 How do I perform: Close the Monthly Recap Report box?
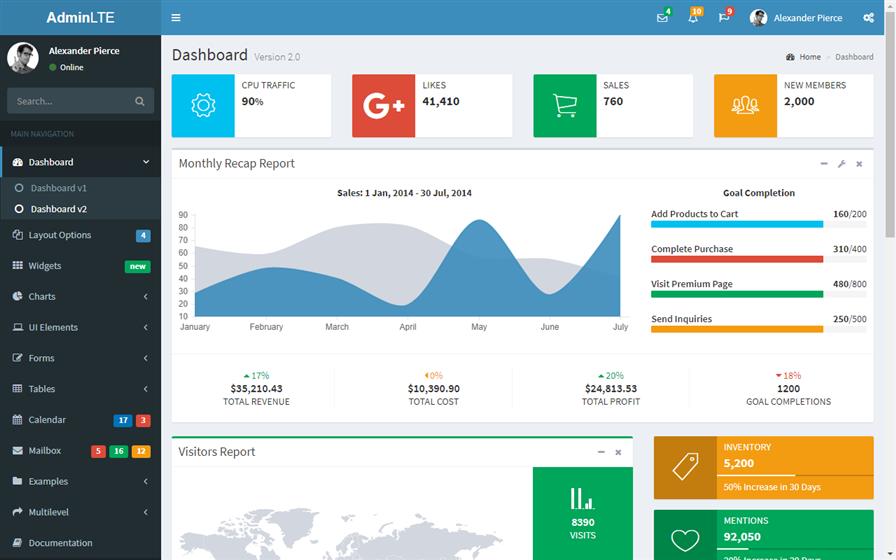pyautogui.click(x=859, y=164)
